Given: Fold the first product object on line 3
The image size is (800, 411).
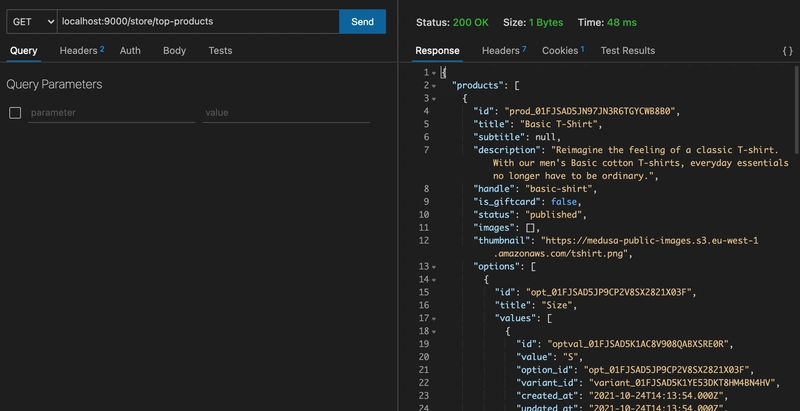Looking at the screenshot, I should (x=434, y=99).
